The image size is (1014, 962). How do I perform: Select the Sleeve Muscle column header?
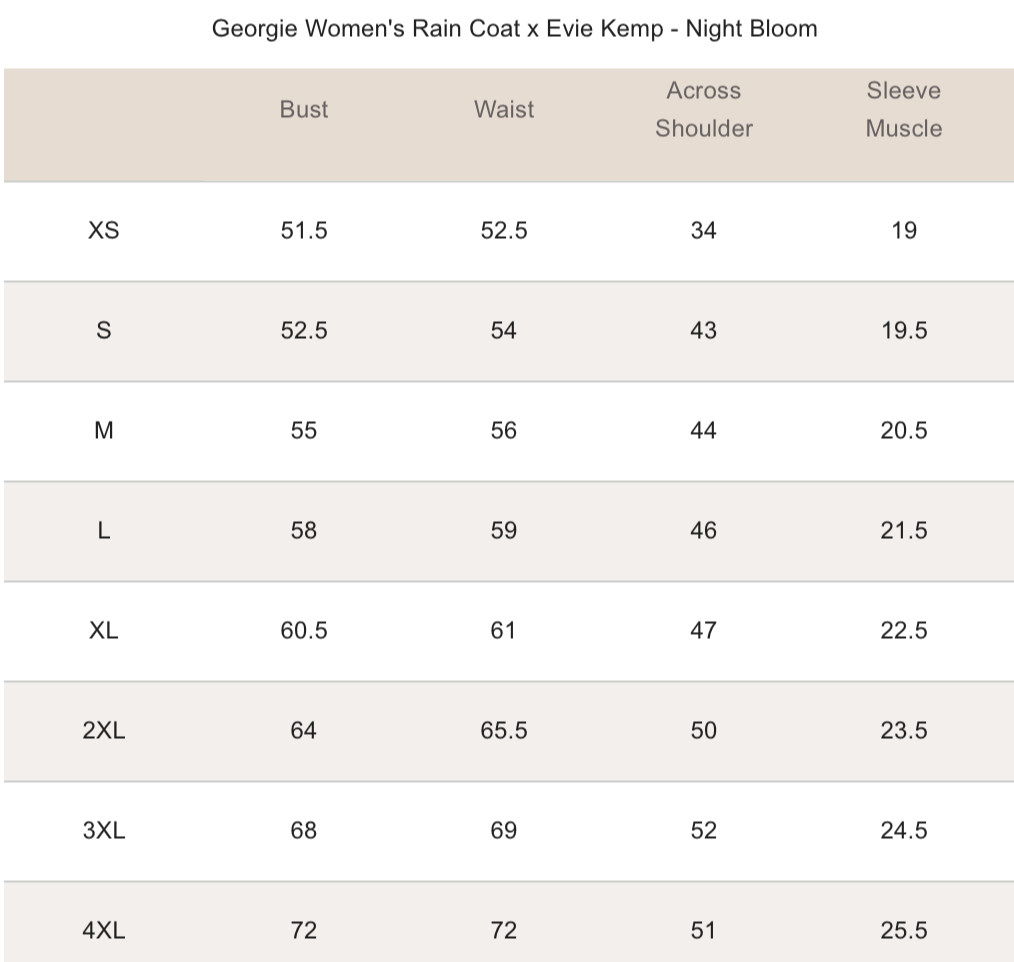click(904, 110)
